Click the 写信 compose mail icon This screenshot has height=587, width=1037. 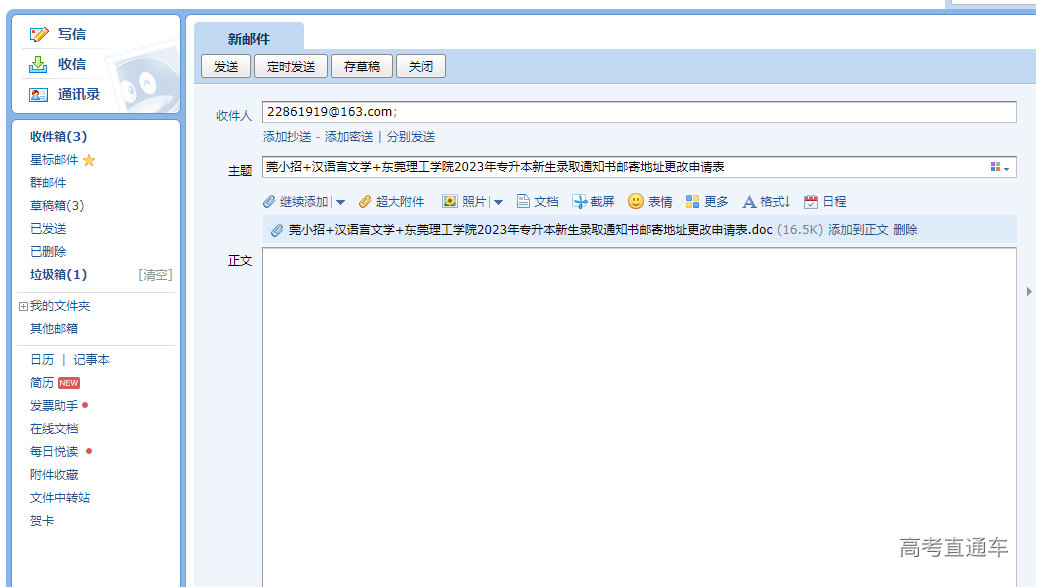pos(38,34)
